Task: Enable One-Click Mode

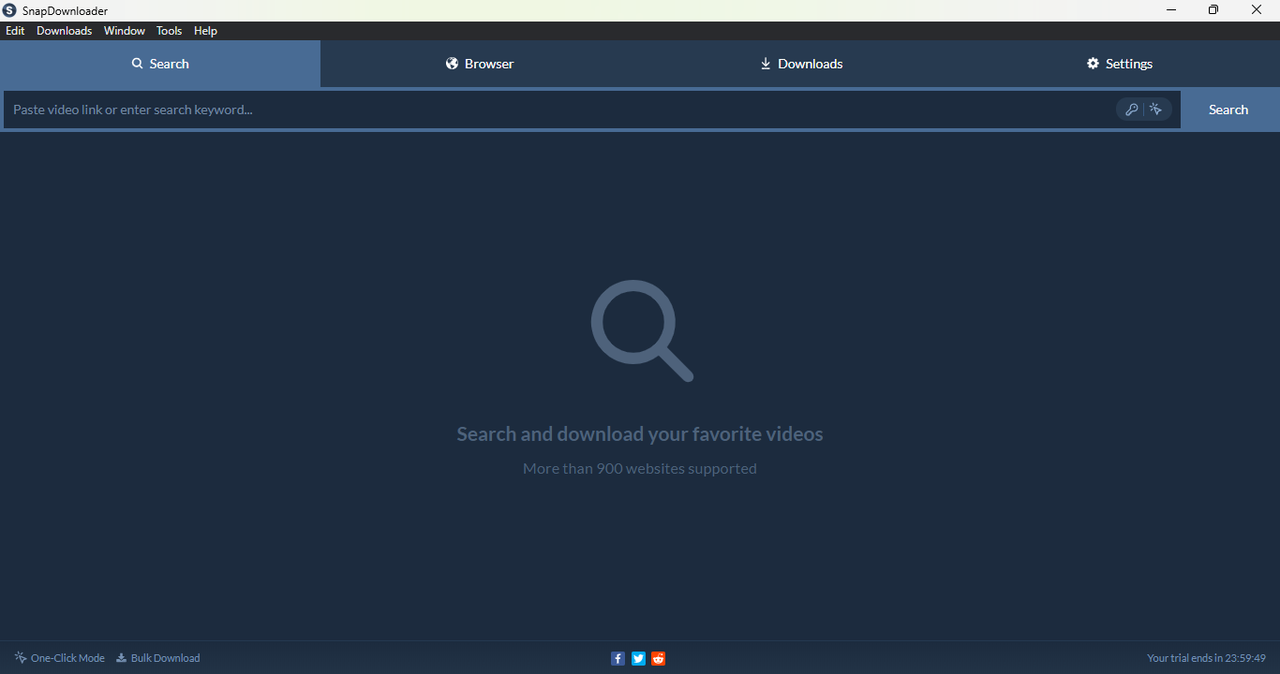Action: tap(59, 658)
